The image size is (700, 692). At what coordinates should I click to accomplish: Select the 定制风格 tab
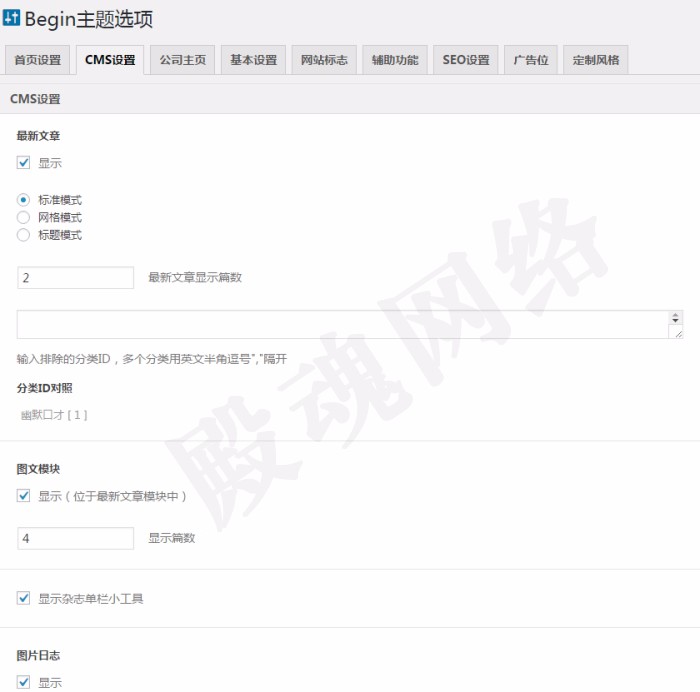(596, 60)
